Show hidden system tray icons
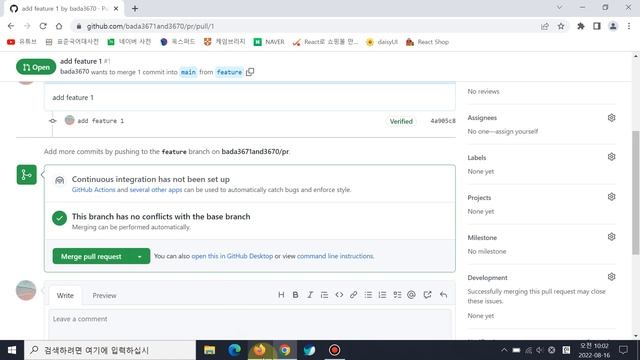The width and height of the screenshot is (640, 360). tap(504, 350)
